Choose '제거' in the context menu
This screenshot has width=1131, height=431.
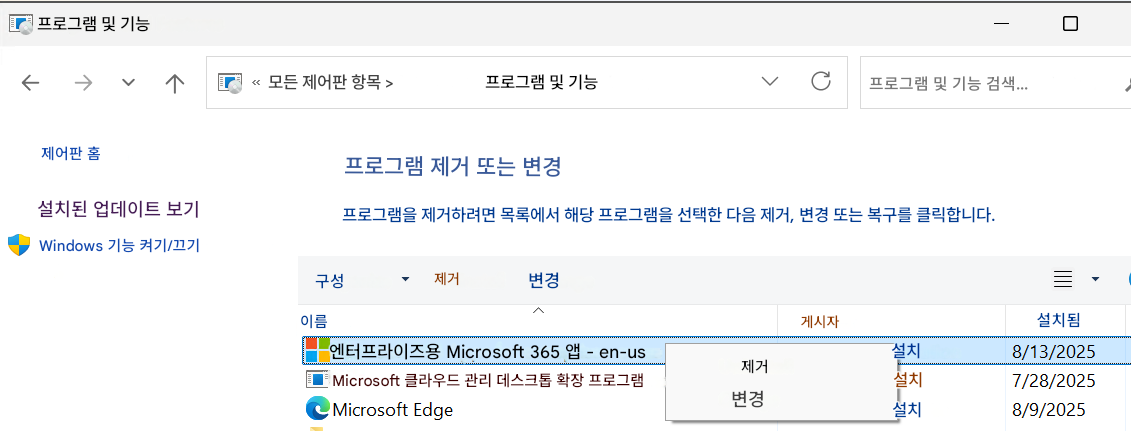click(x=754, y=366)
